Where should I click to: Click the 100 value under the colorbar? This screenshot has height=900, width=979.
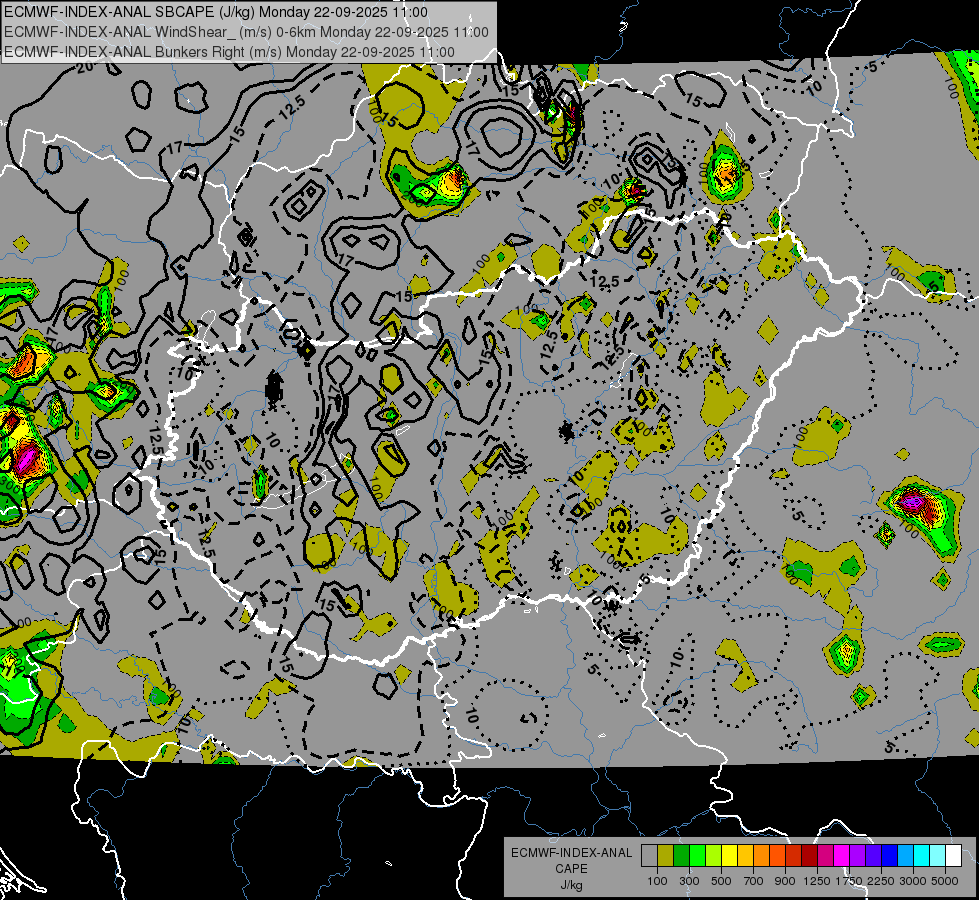pyautogui.click(x=657, y=881)
